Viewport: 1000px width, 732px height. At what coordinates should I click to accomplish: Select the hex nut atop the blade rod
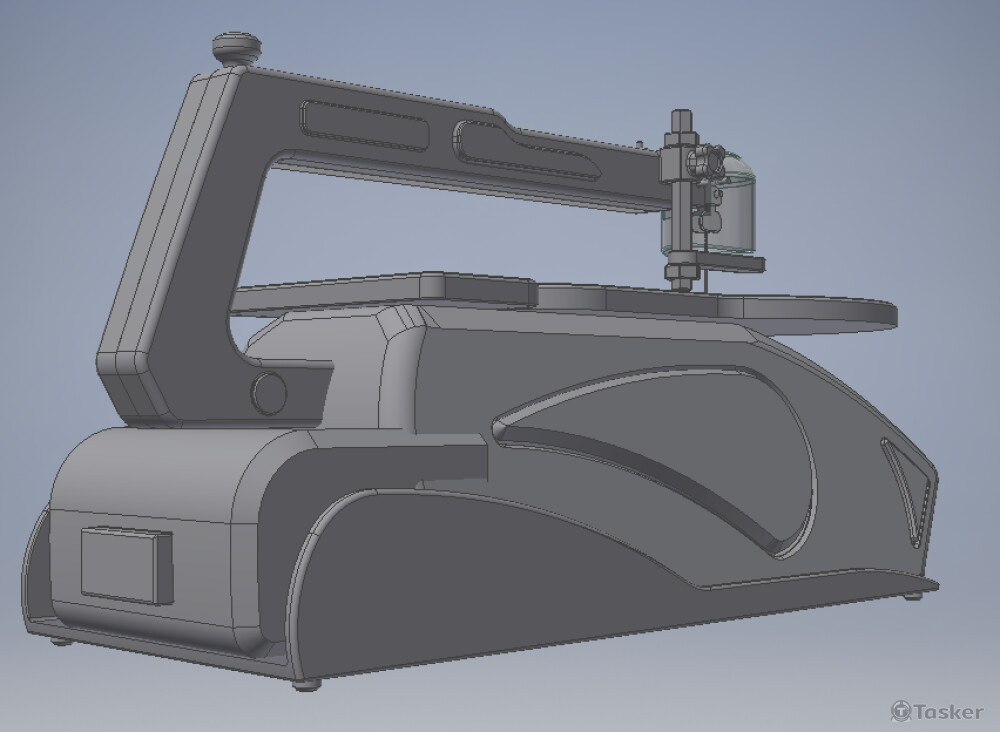pyautogui.click(x=684, y=124)
